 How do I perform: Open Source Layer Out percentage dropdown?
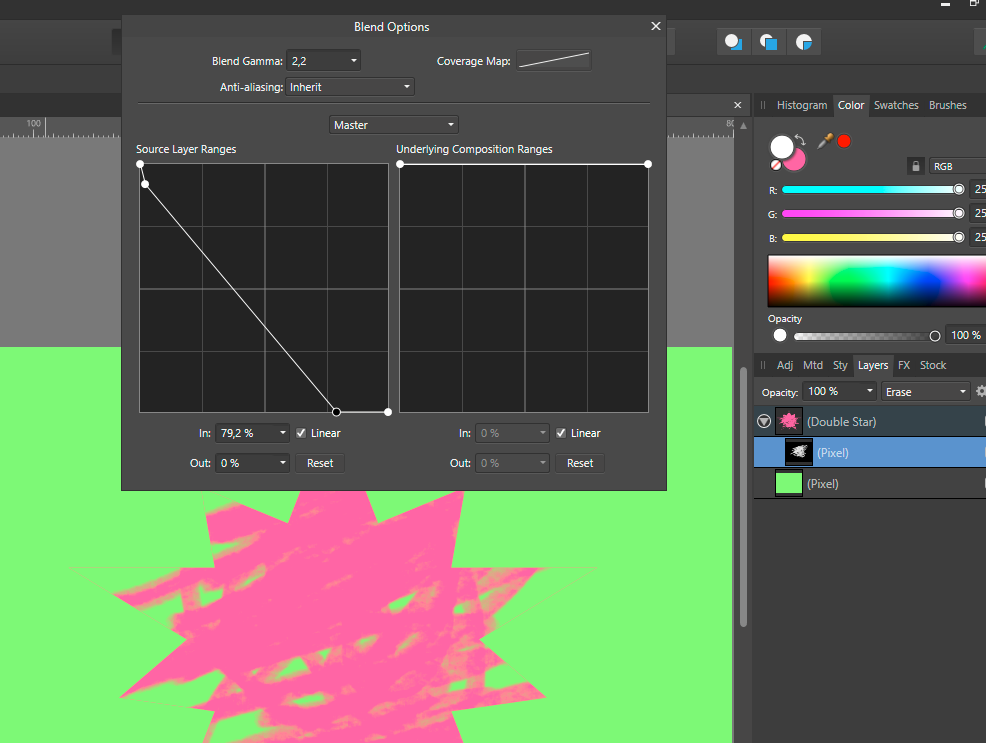[x=252, y=463]
